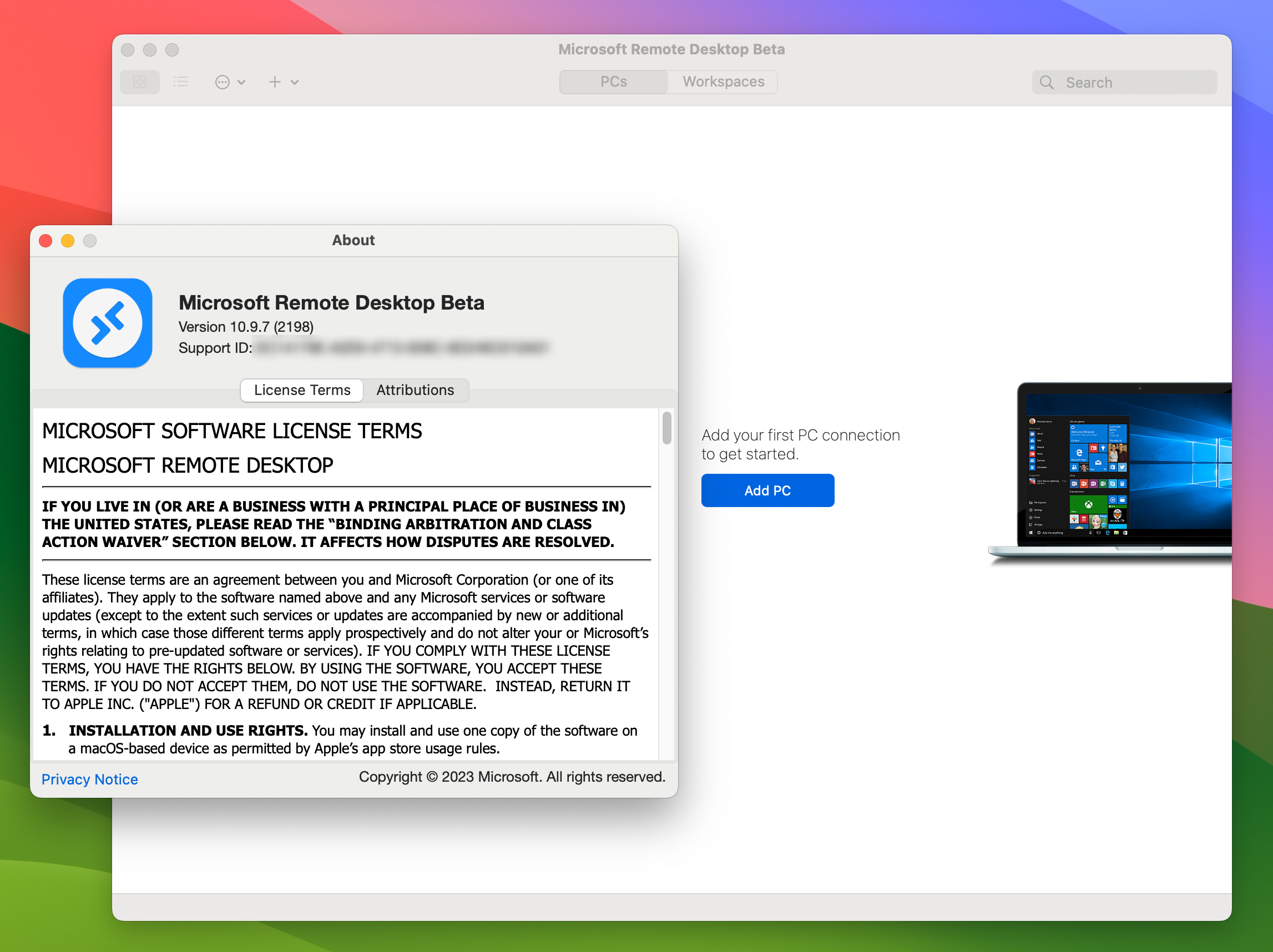Click the Copyright 2023 Microsoft footer text
The image size is (1273, 952).
[512, 777]
